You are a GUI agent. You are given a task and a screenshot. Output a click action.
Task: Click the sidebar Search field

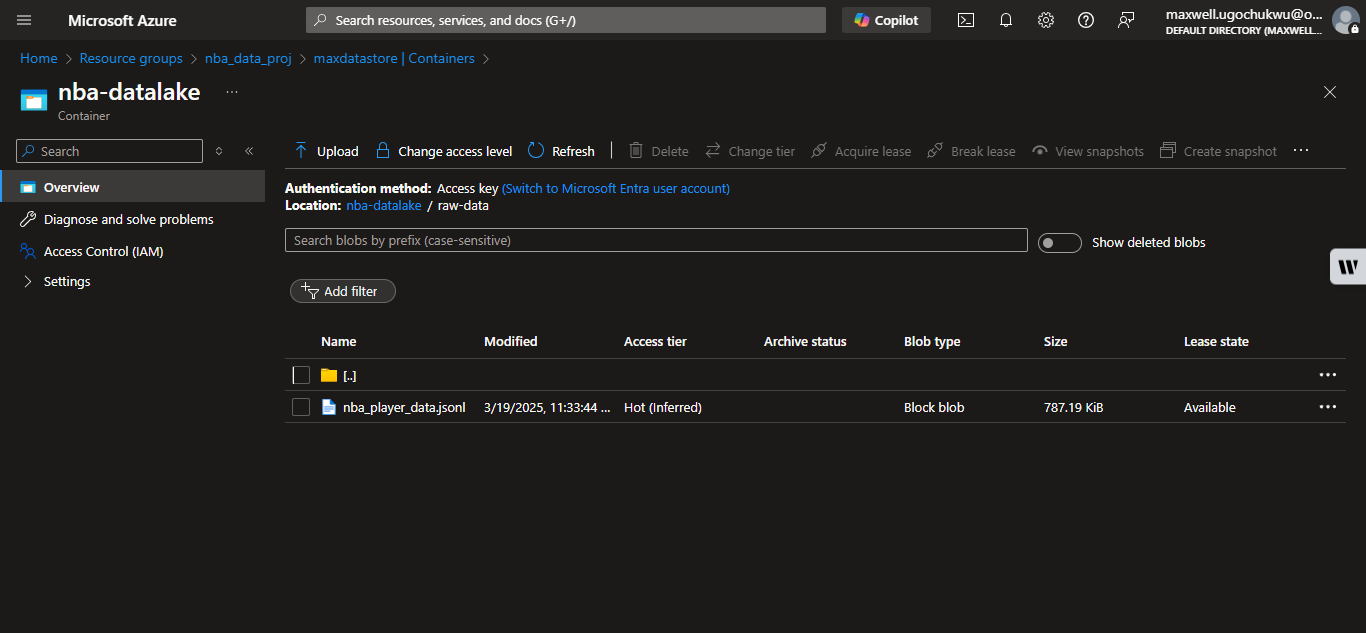point(110,151)
